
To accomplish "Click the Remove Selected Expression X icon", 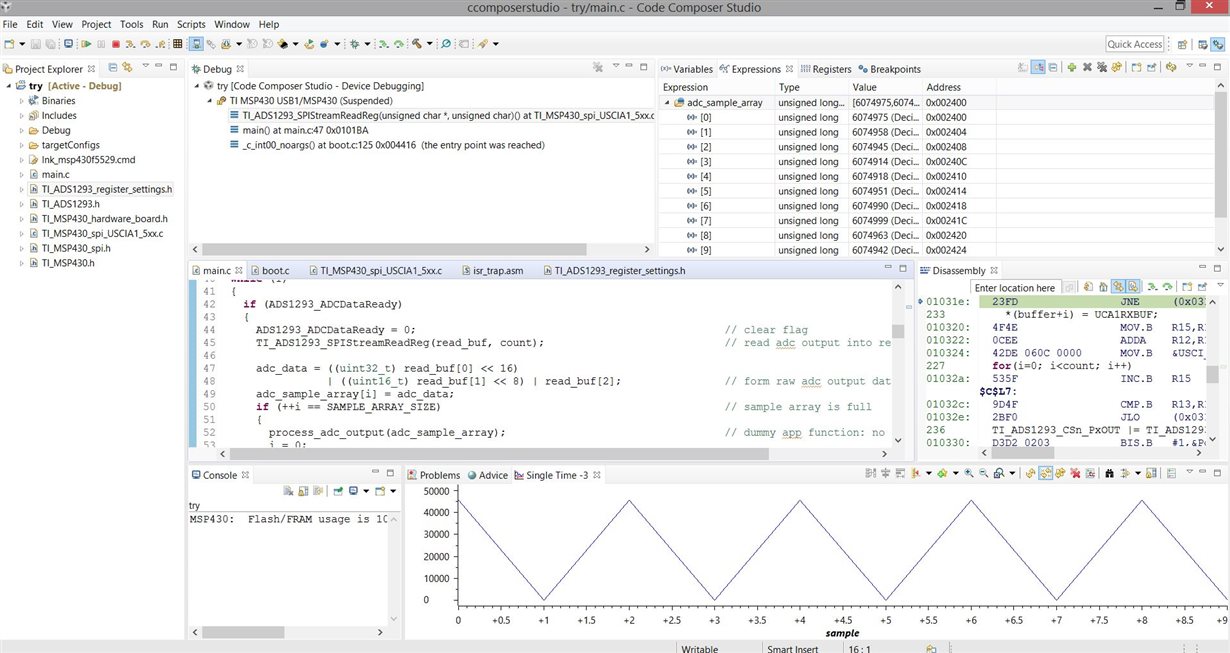I will pos(1088,68).
